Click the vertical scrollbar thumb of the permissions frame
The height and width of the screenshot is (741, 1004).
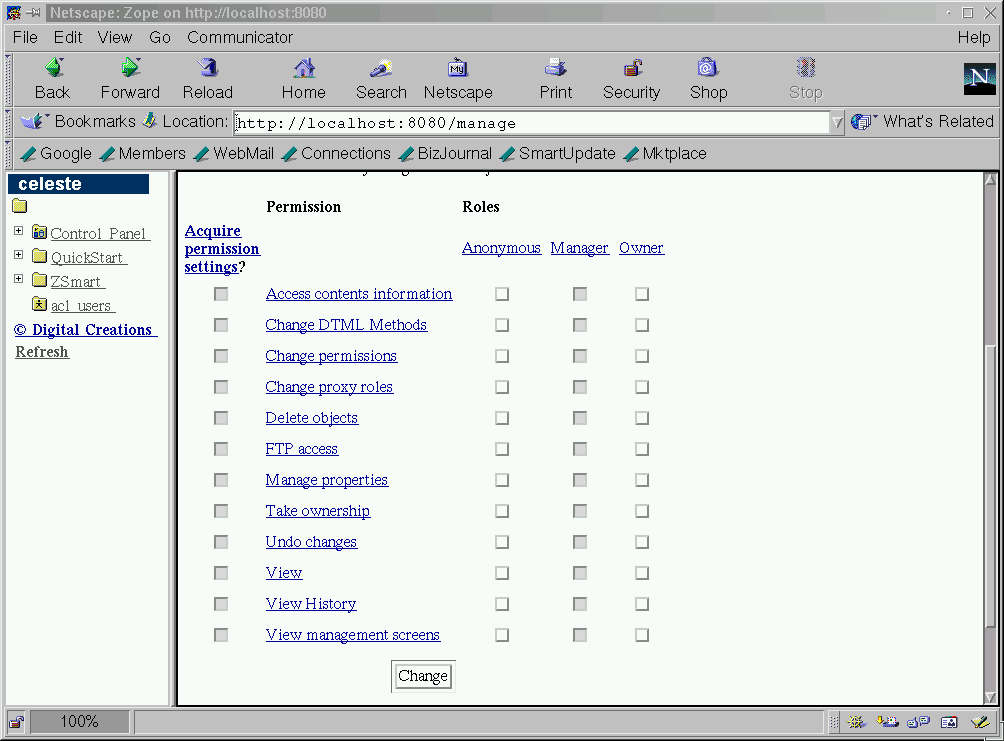(991, 487)
